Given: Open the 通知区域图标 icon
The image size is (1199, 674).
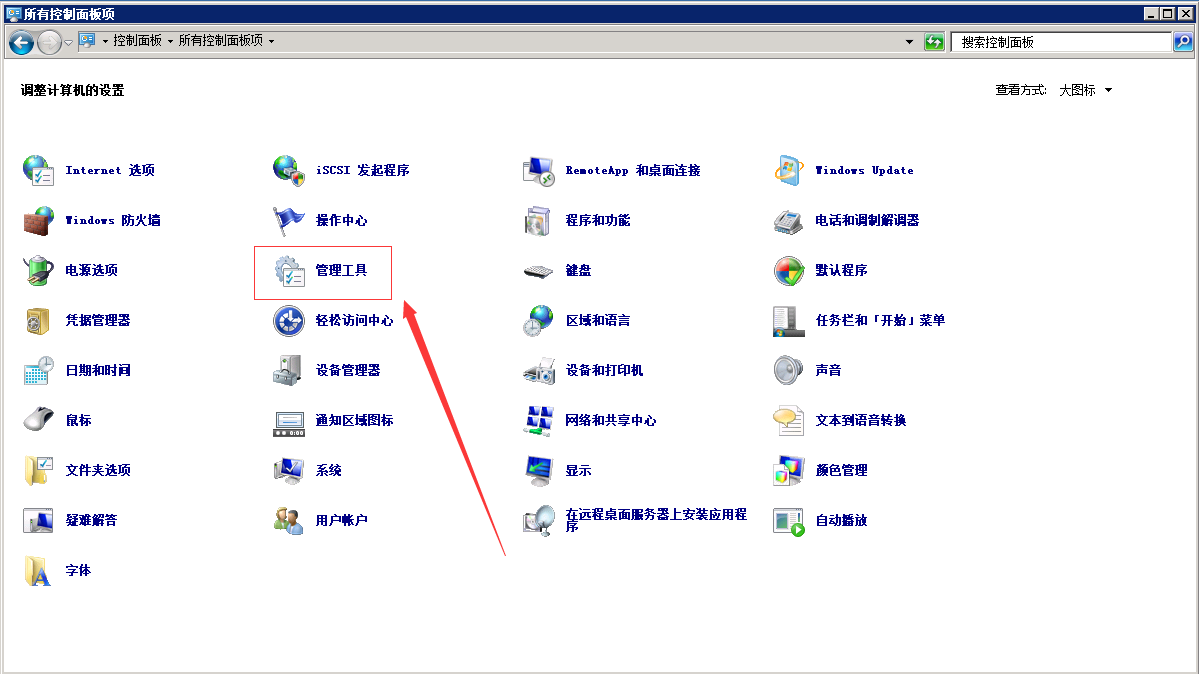Looking at the screenshot, I should pyautogui.click(x=289, y=422).
